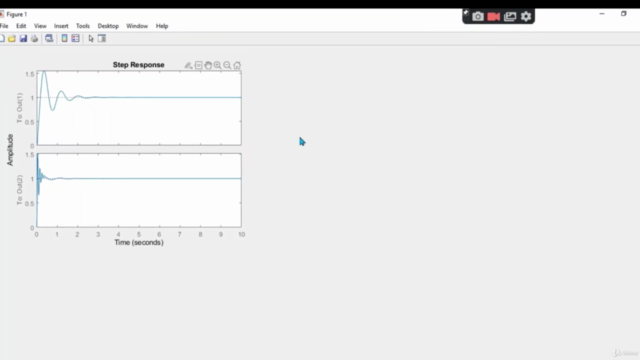Create a new figure from the toolbar

[x=2, y=38]
